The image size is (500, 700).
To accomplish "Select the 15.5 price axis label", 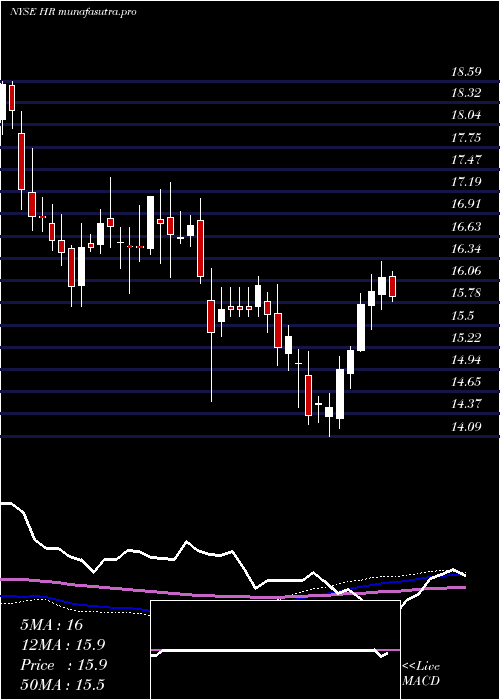I will click(x=462, y=316).
